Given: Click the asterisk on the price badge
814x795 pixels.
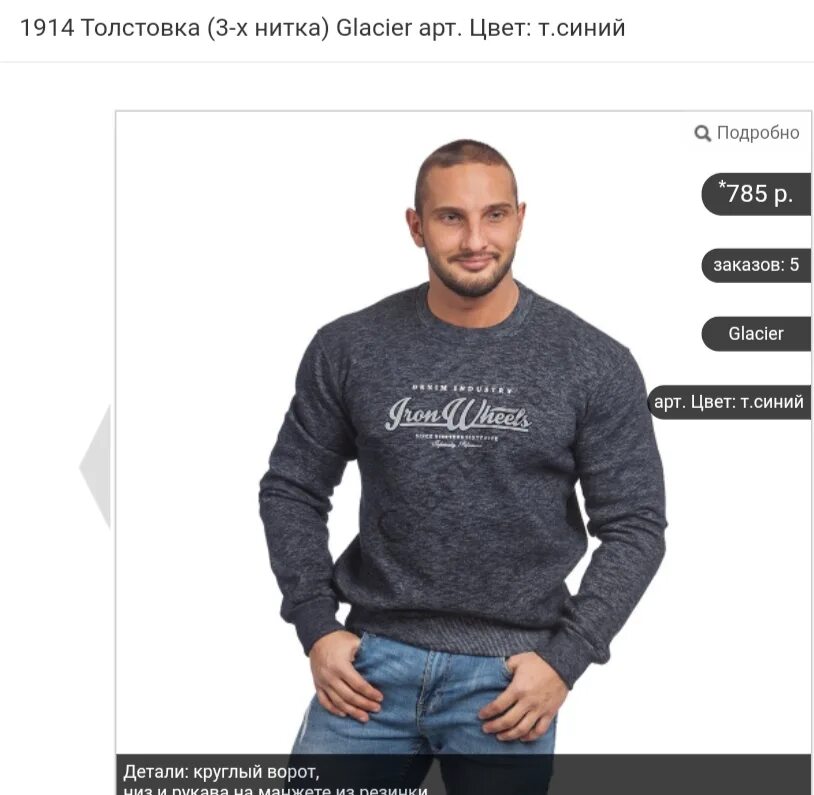Looking at the screenshot, I should point(722,185).
